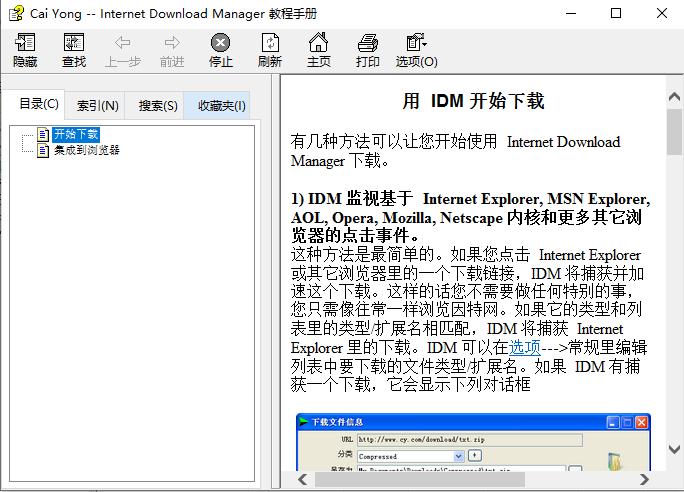684x492 pixels.
Task: Click the Compressed dropdown in dialog image
Action: (x=410, y=456)
